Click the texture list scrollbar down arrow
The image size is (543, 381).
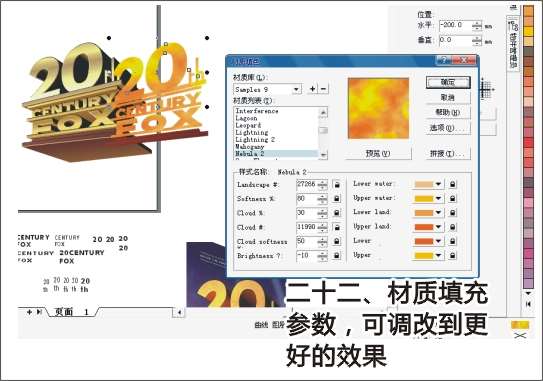click(323, 155)
